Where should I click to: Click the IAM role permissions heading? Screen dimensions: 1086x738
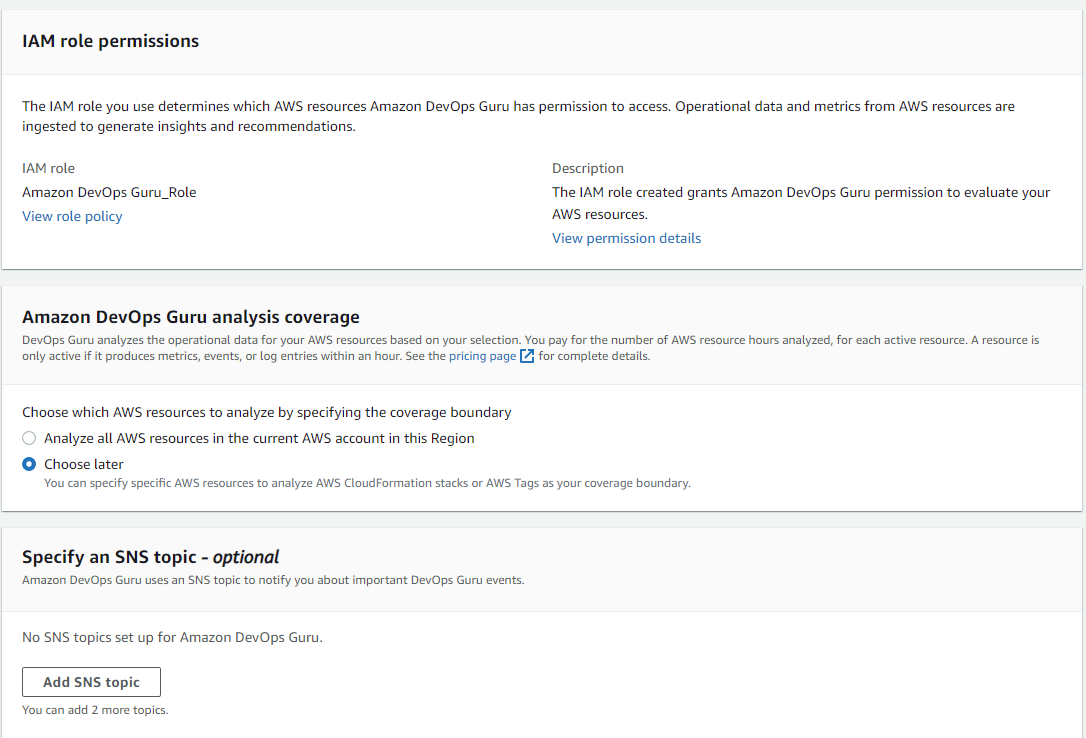click(x=110, y=41)
